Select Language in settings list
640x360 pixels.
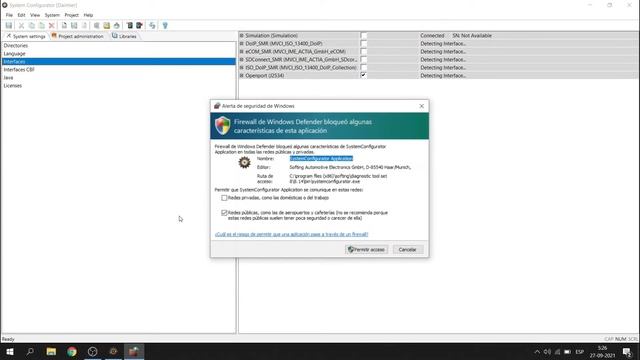[x=15, y=53]
